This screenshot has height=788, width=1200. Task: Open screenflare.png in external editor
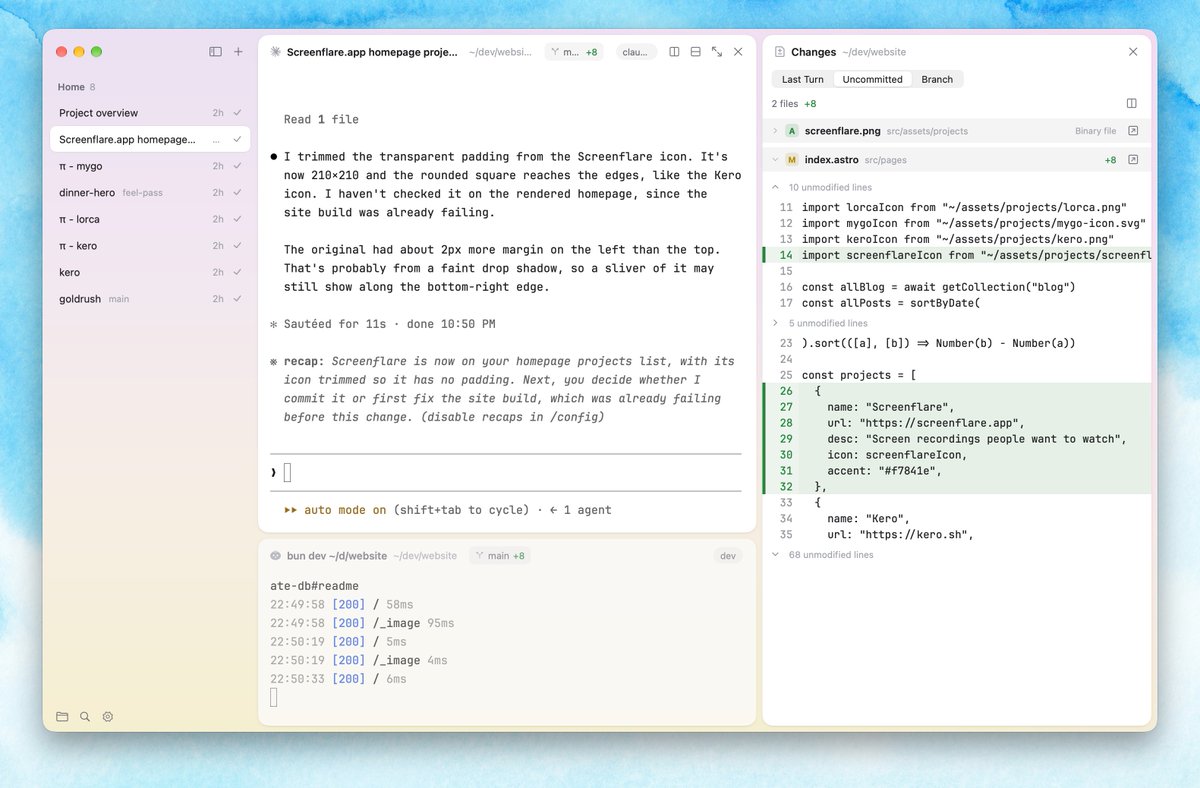(x=1133, y=131)
